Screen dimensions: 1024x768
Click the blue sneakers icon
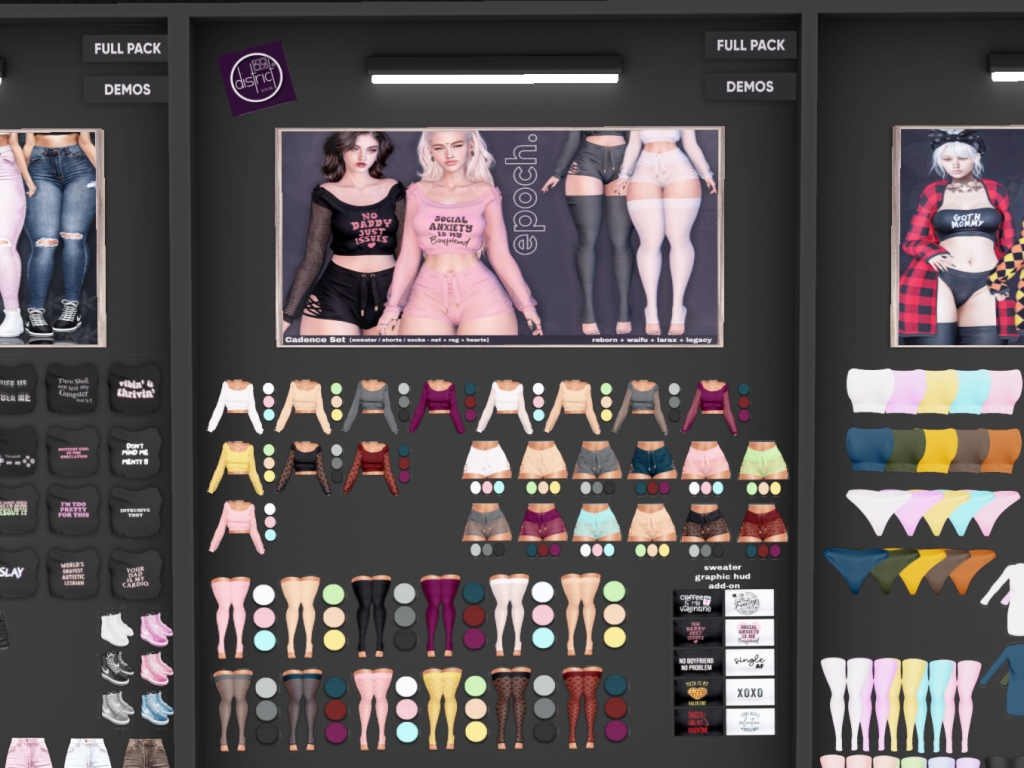(x=154, y=707)
